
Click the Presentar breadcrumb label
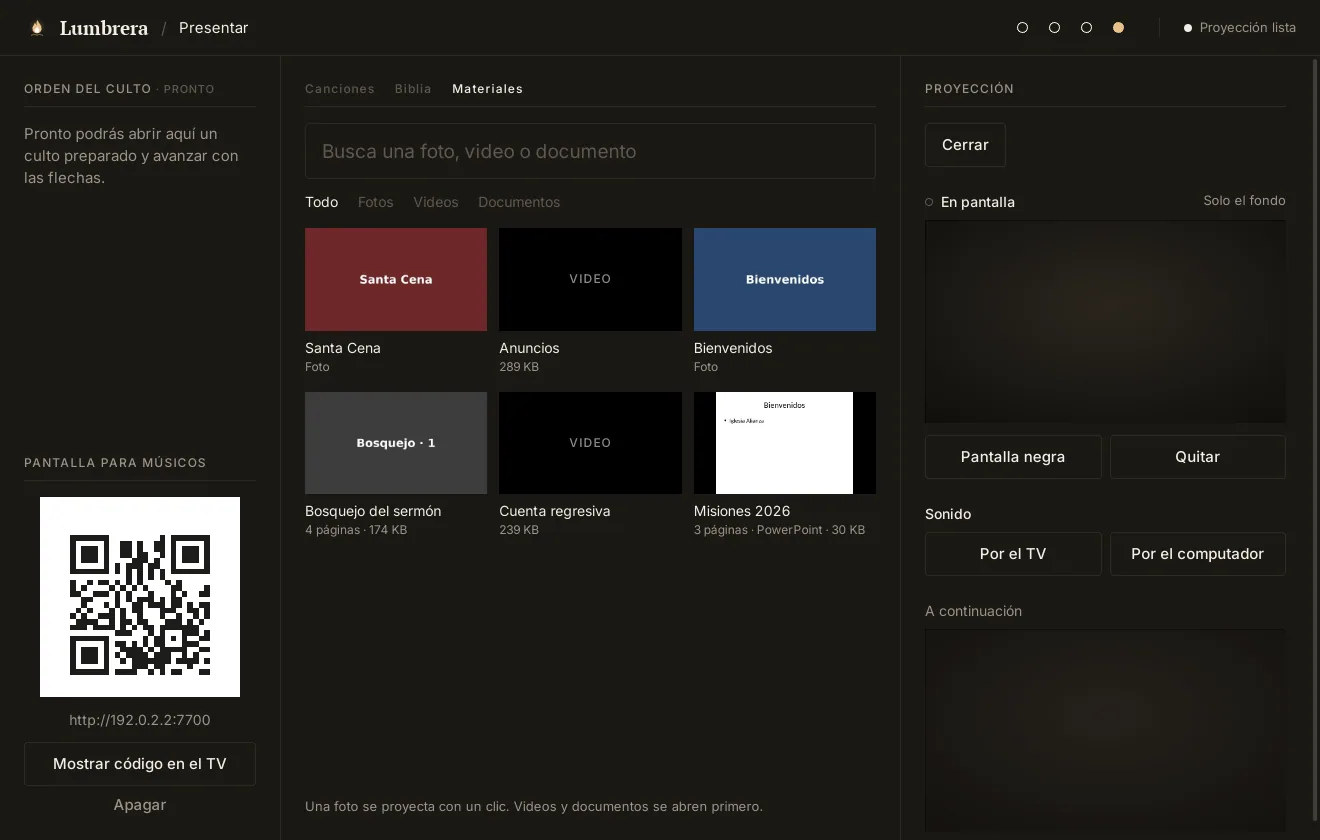(x=214, y=28)
